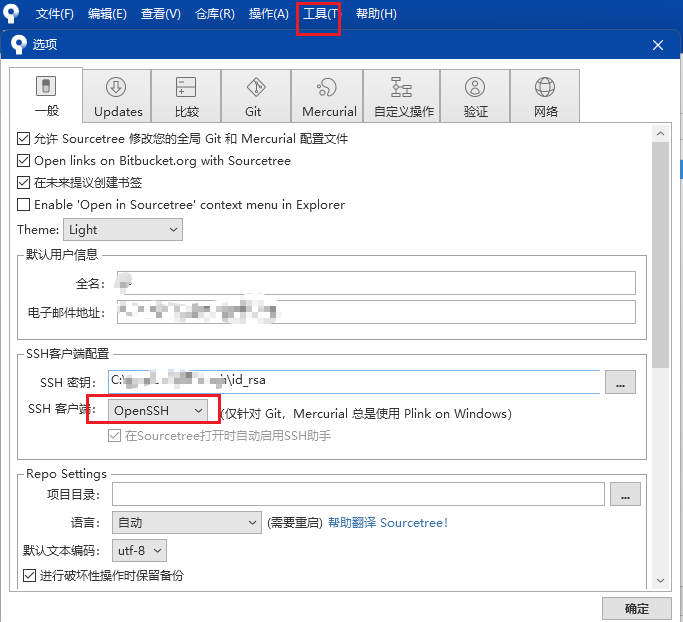Click the Sourcetree icon in Options title bar
This screenshot has width=683, height=622.
coord(18,44)
